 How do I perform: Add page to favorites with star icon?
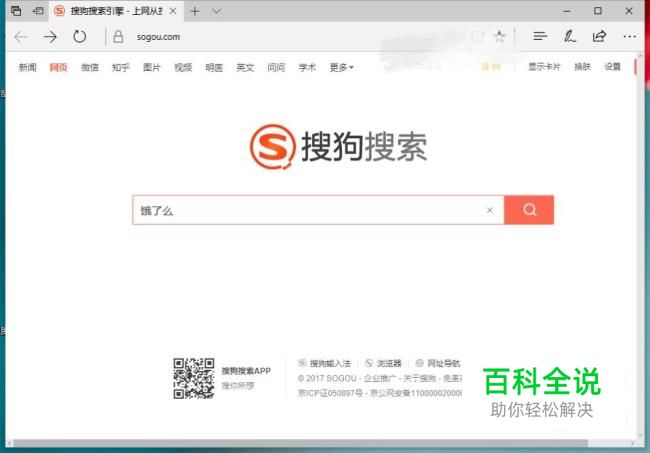click(x=500, y=36)
